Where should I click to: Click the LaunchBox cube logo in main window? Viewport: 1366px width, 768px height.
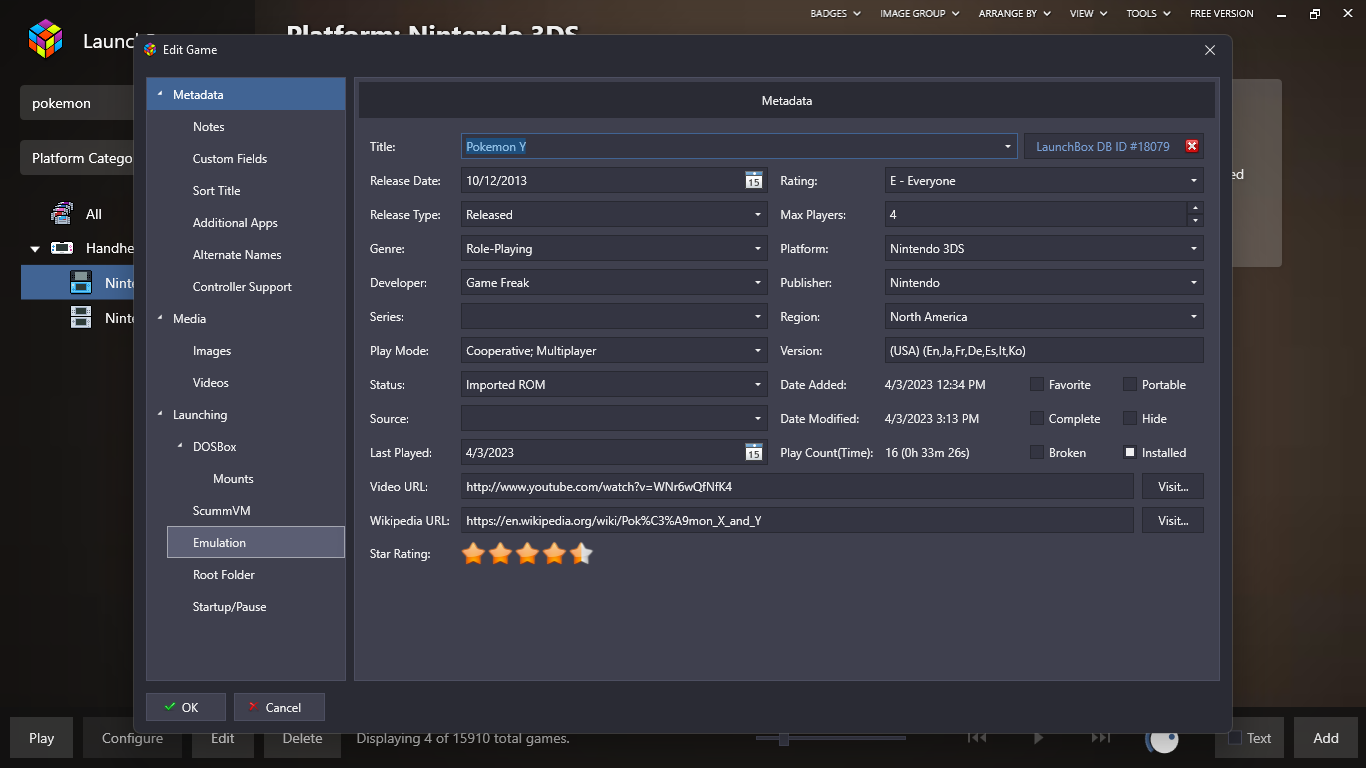[x=45, y=38]
